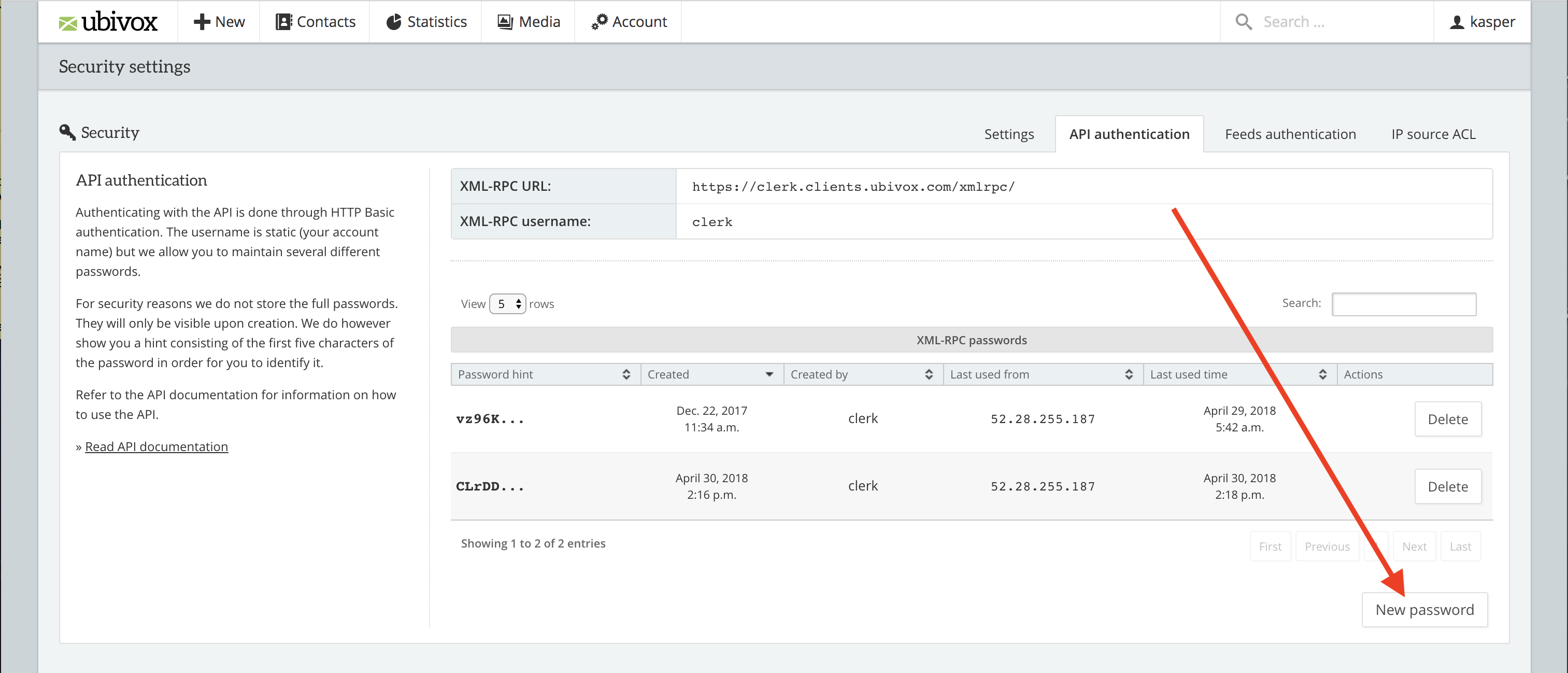1568x673 pixels.
Task: Click the magnifying glass search icon
Action: (1243, 22)
